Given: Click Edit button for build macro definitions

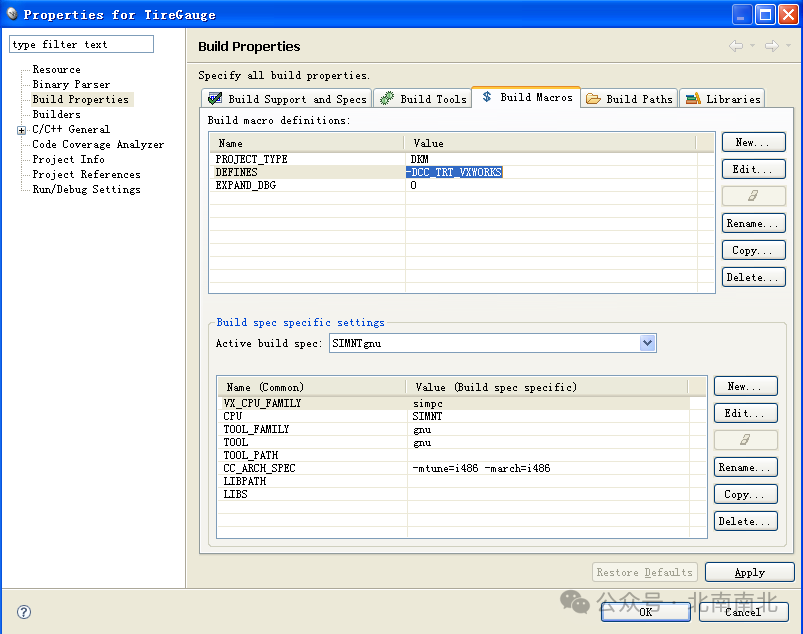Looking at the screenshot, I should [x=753, y=168].
